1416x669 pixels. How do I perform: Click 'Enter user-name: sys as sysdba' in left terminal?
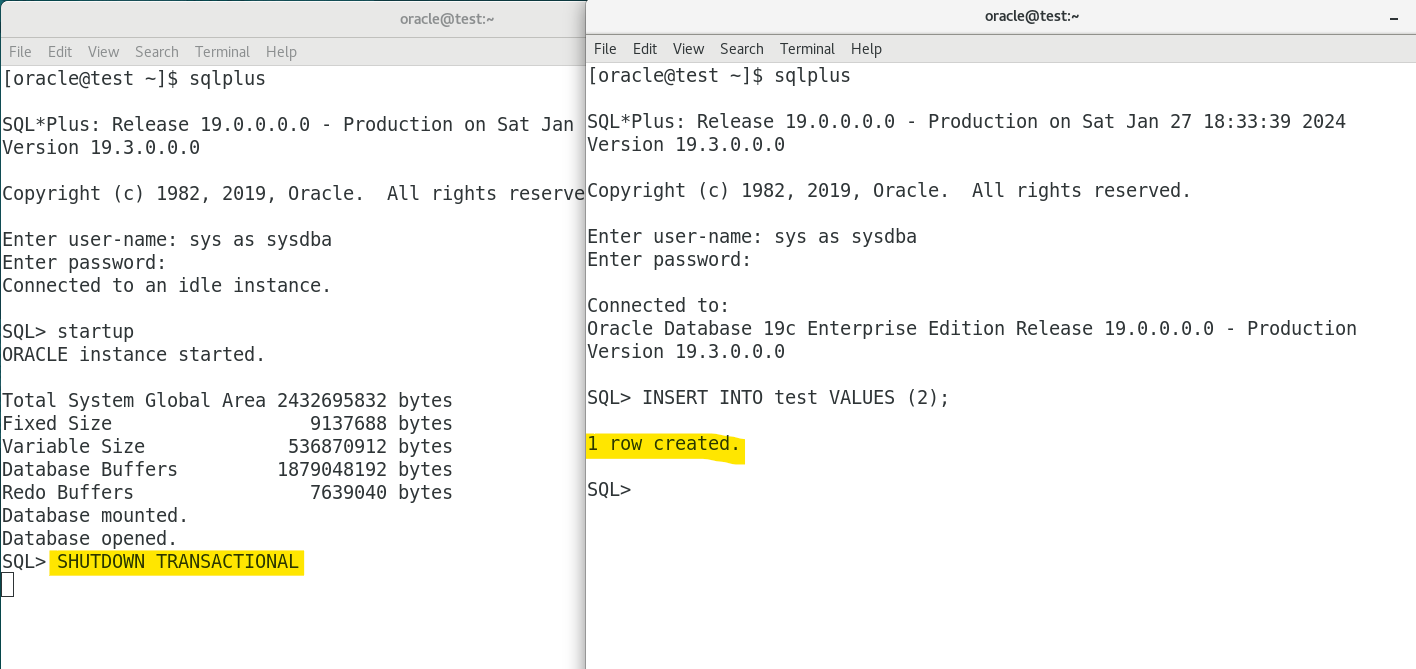coord(167,240)
